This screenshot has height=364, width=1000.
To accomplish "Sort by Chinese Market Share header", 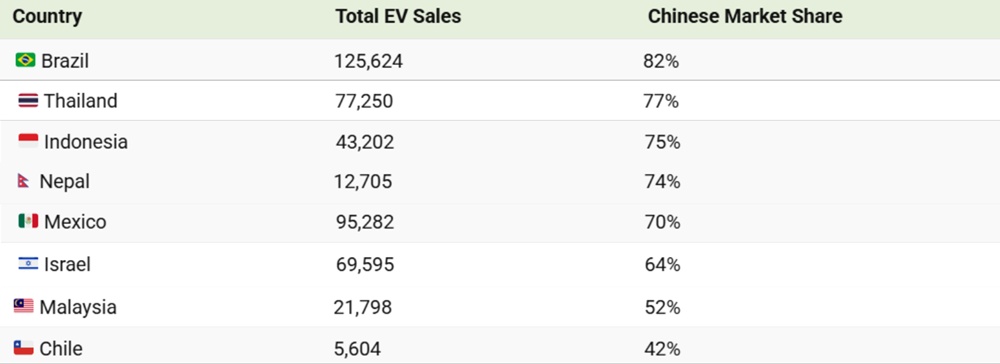I will pyautogui.click(x=745, y=17).
